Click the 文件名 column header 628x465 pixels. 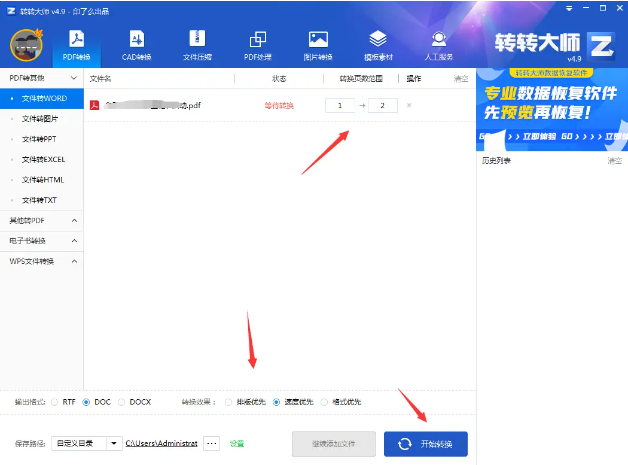tap(100, 79)
